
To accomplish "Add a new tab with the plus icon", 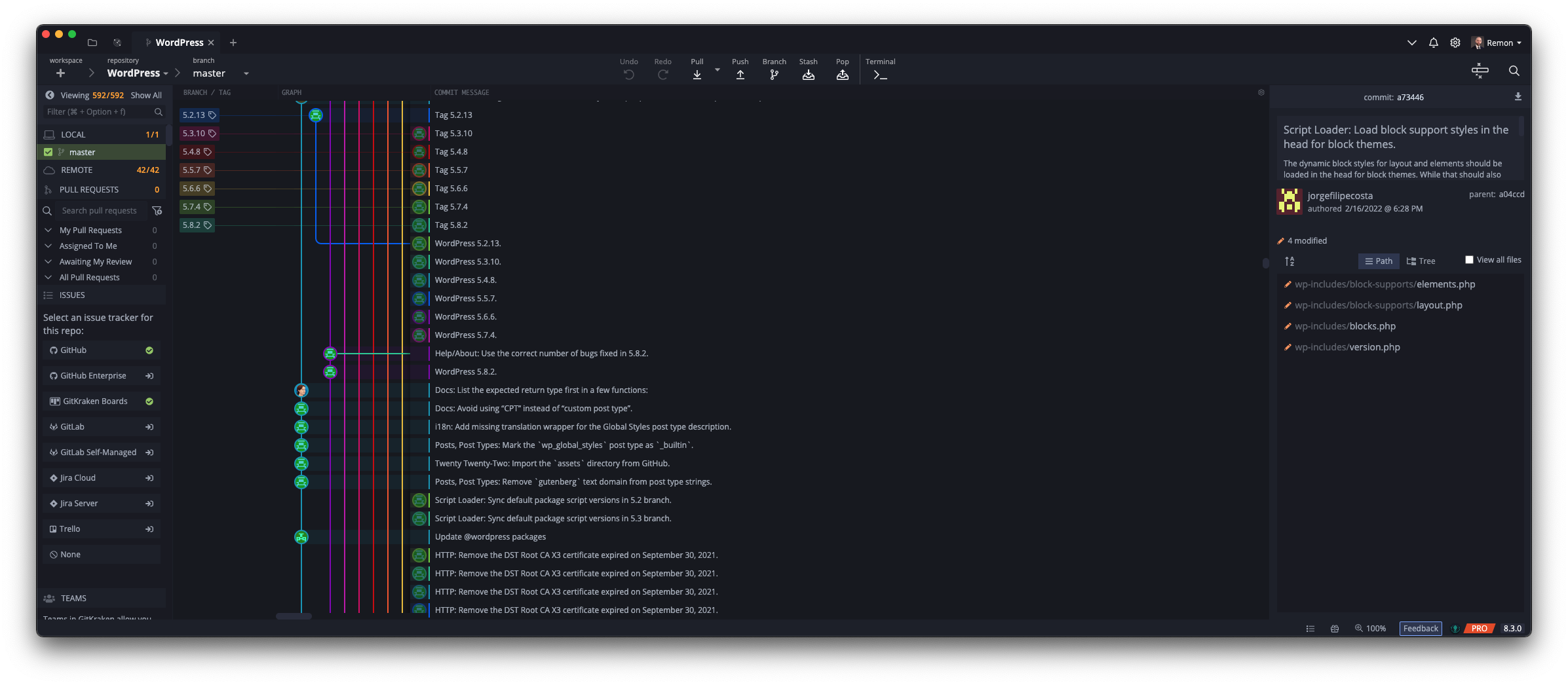I will point(233,43).
